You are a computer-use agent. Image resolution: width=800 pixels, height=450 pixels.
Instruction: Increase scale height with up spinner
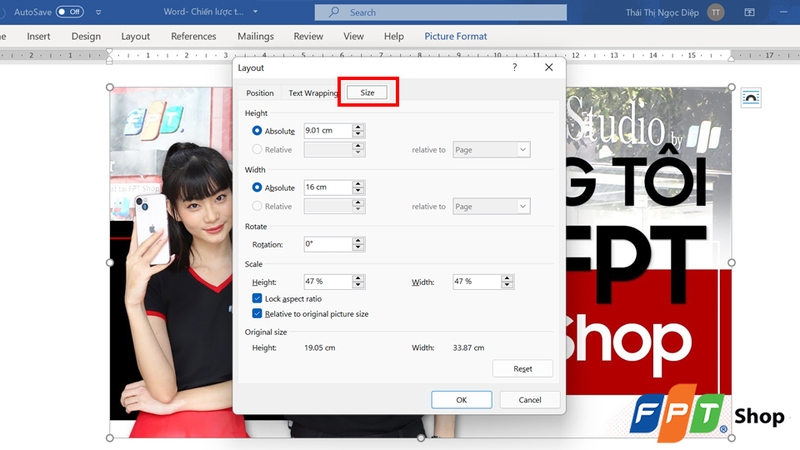coord(358,278)
